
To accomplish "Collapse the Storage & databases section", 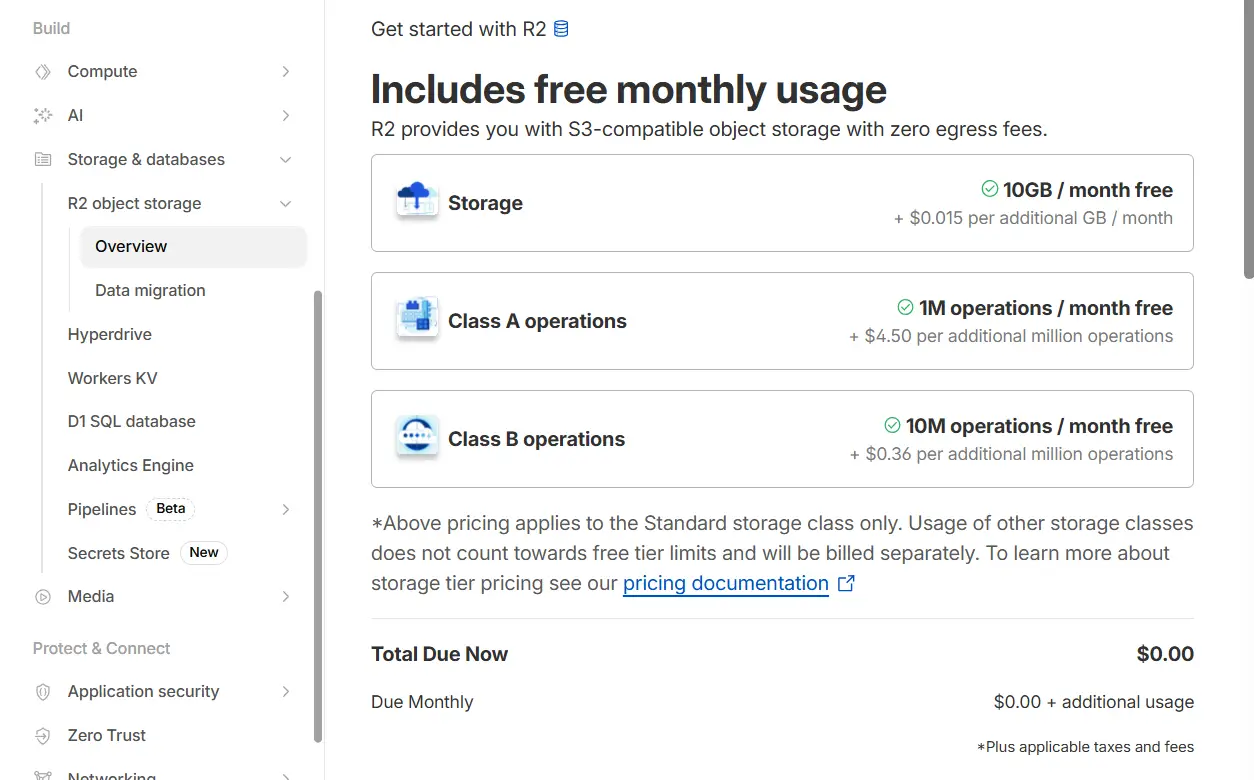I will click(x=286, y=160).
